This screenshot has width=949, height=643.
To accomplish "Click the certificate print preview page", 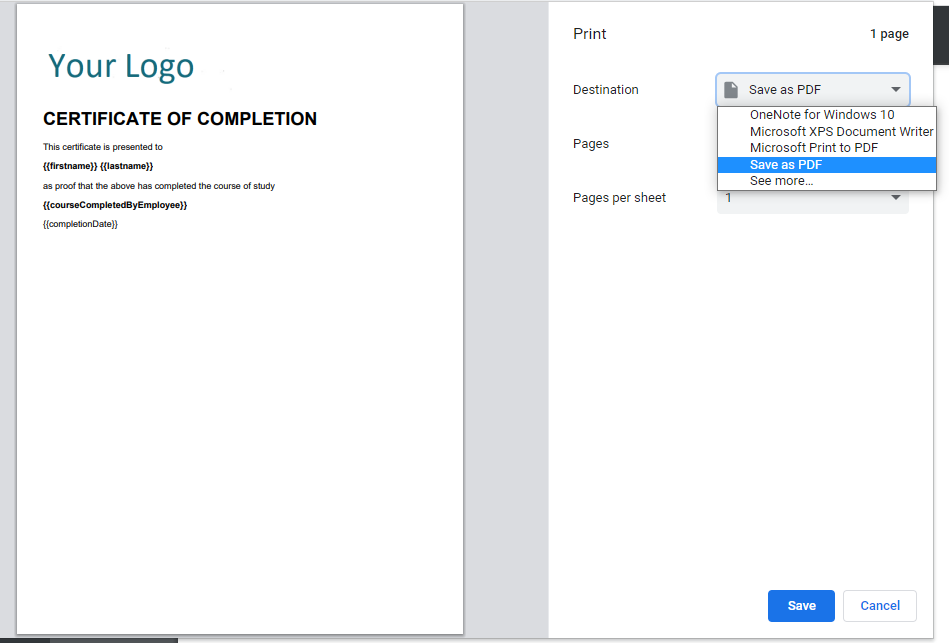I will pyautogui.click(x=240, y=400).
